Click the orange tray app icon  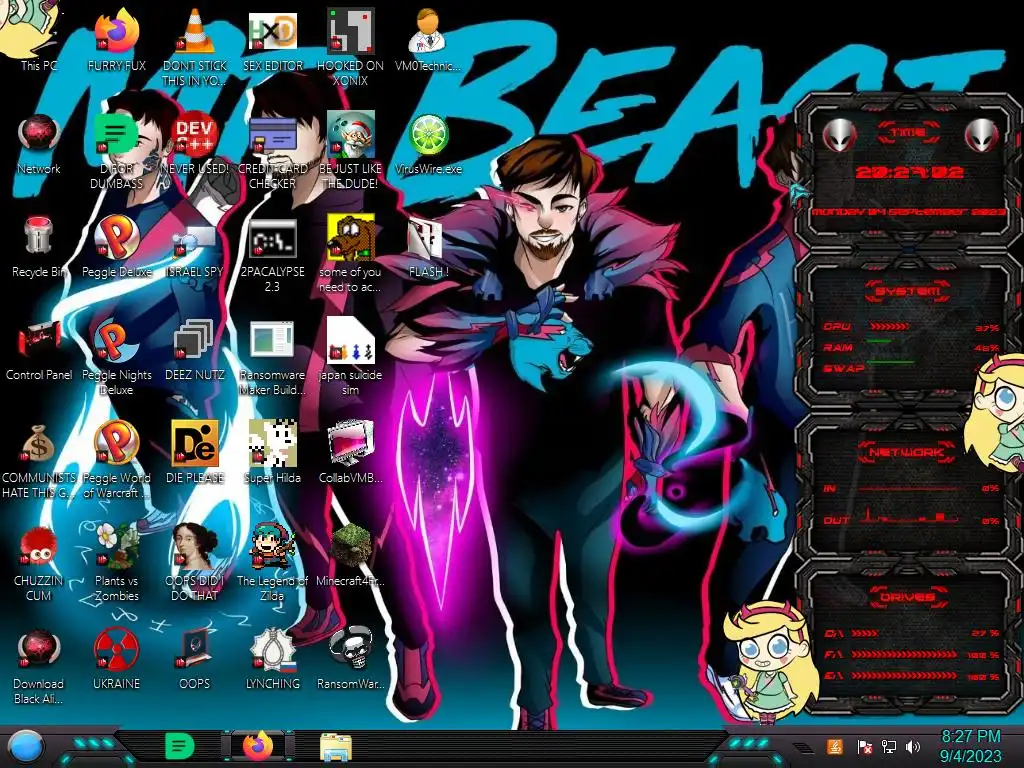coord(835,746)
